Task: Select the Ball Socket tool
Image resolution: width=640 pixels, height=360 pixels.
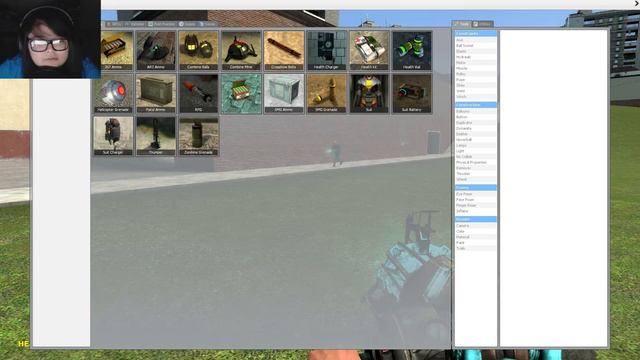Action: pos(476,46)
